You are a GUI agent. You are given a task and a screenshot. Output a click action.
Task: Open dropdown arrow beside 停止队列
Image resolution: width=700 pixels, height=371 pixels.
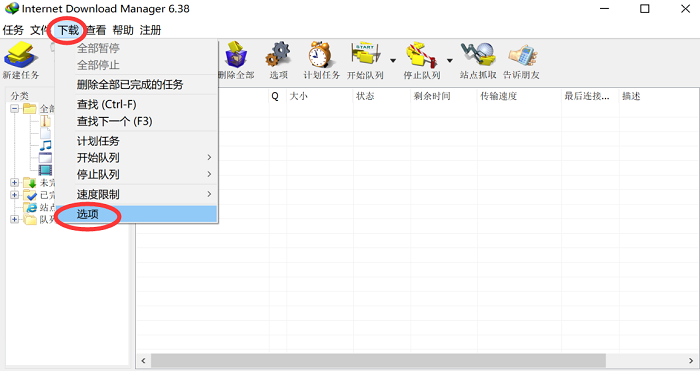coord(450,60)
